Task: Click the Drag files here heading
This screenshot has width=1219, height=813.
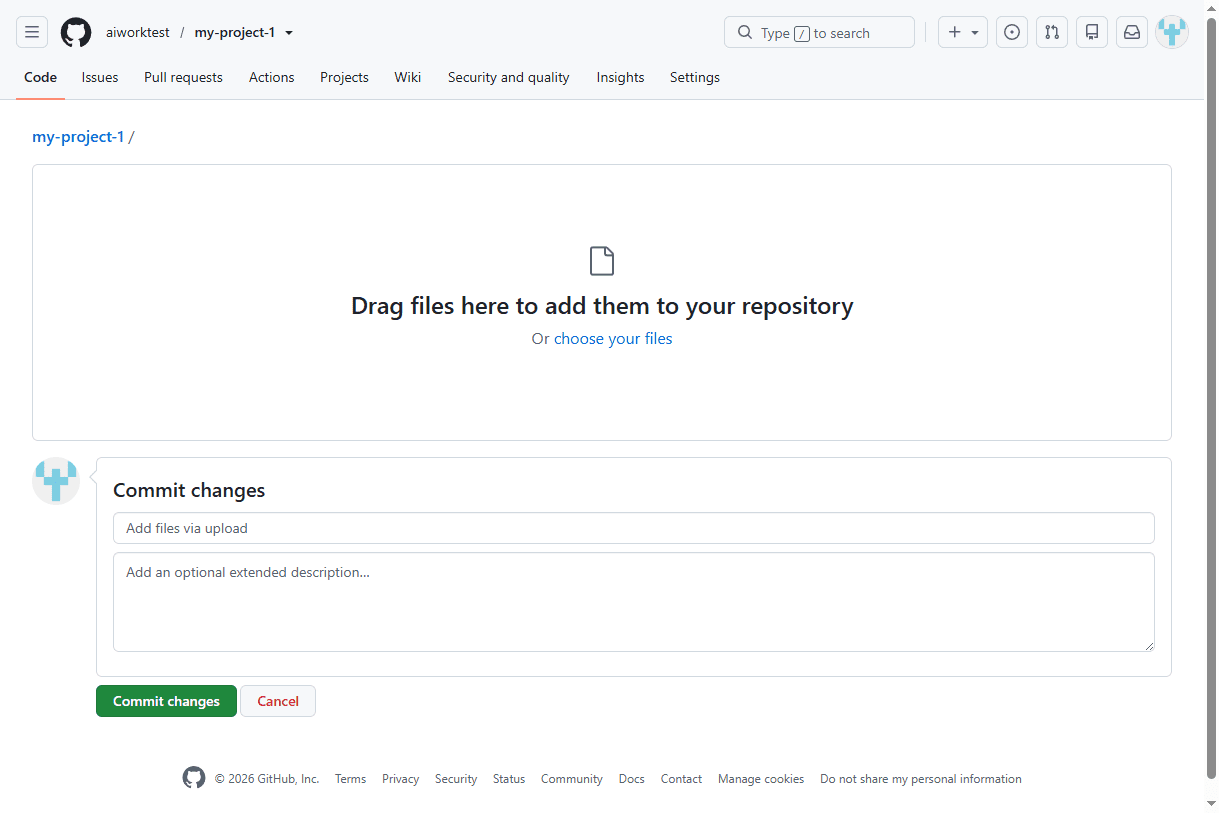Action: (602, 306)
